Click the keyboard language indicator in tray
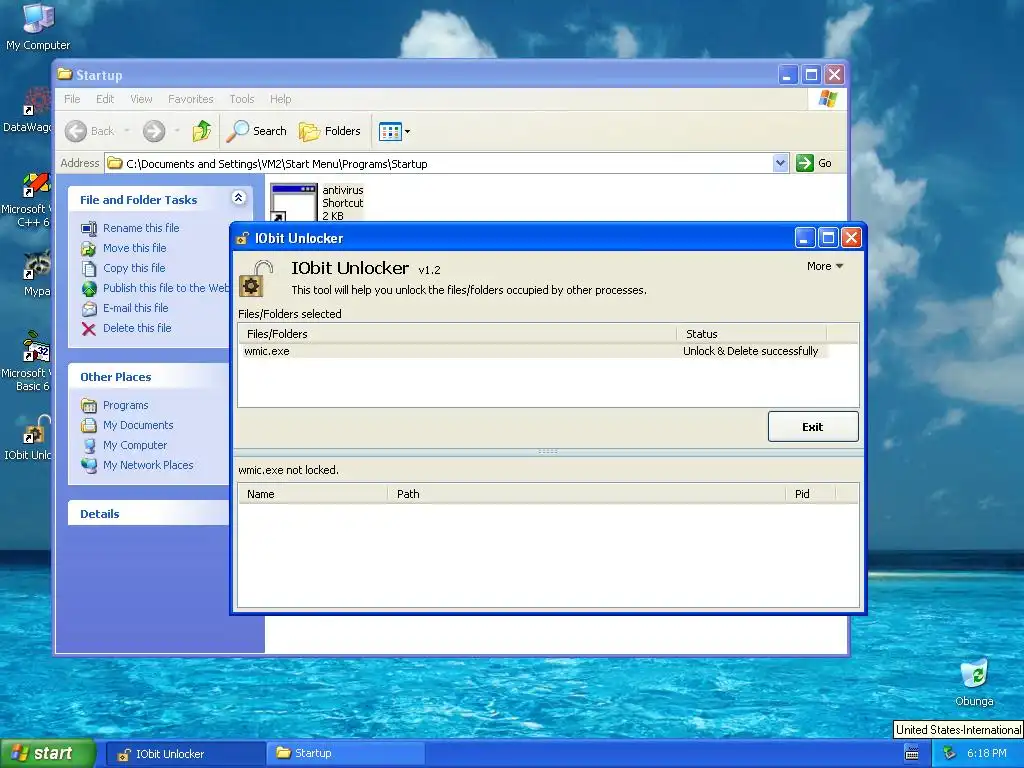 (x=912, y=754)
